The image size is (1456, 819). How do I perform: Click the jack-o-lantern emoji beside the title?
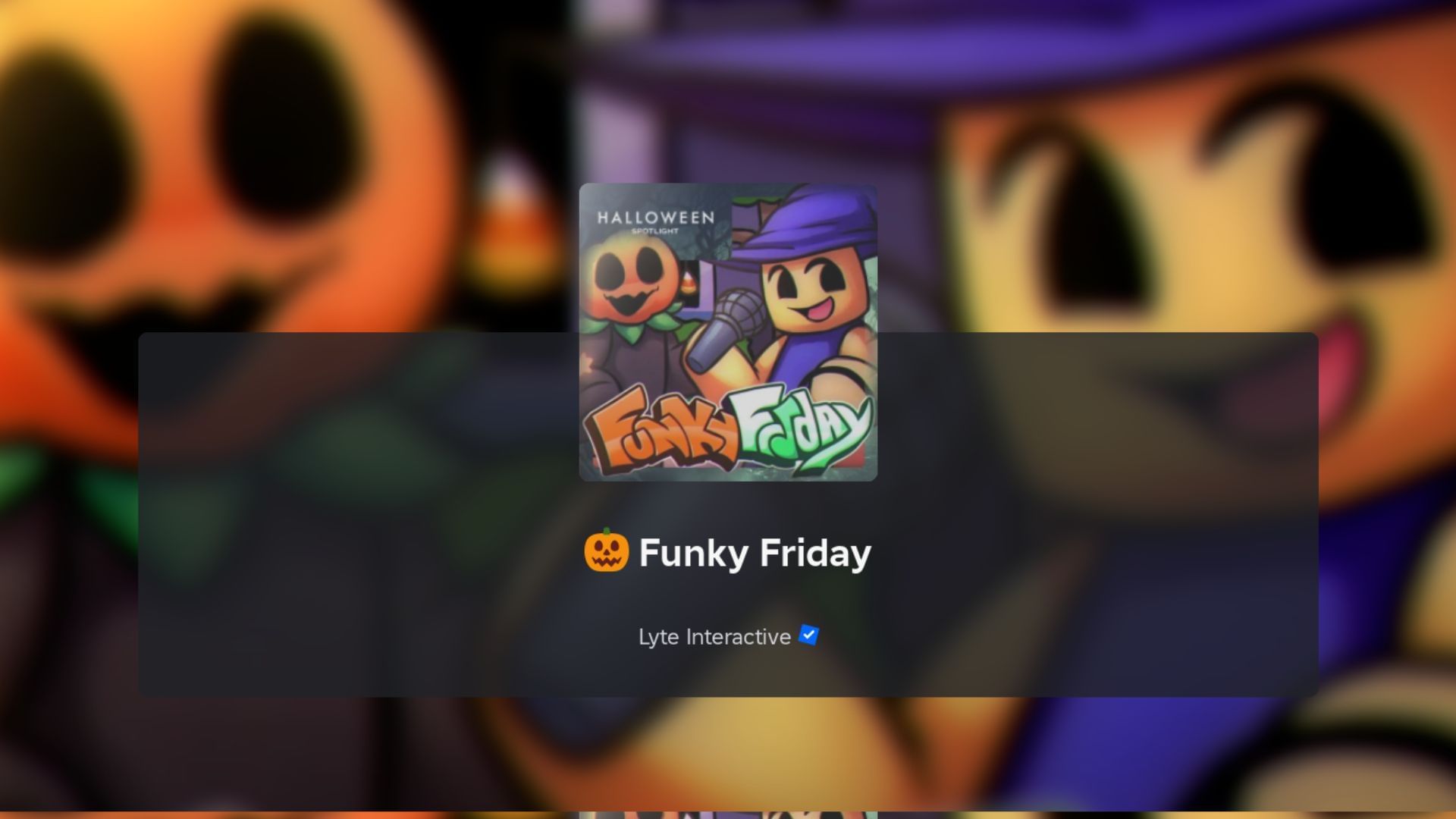tap(606, 551)
